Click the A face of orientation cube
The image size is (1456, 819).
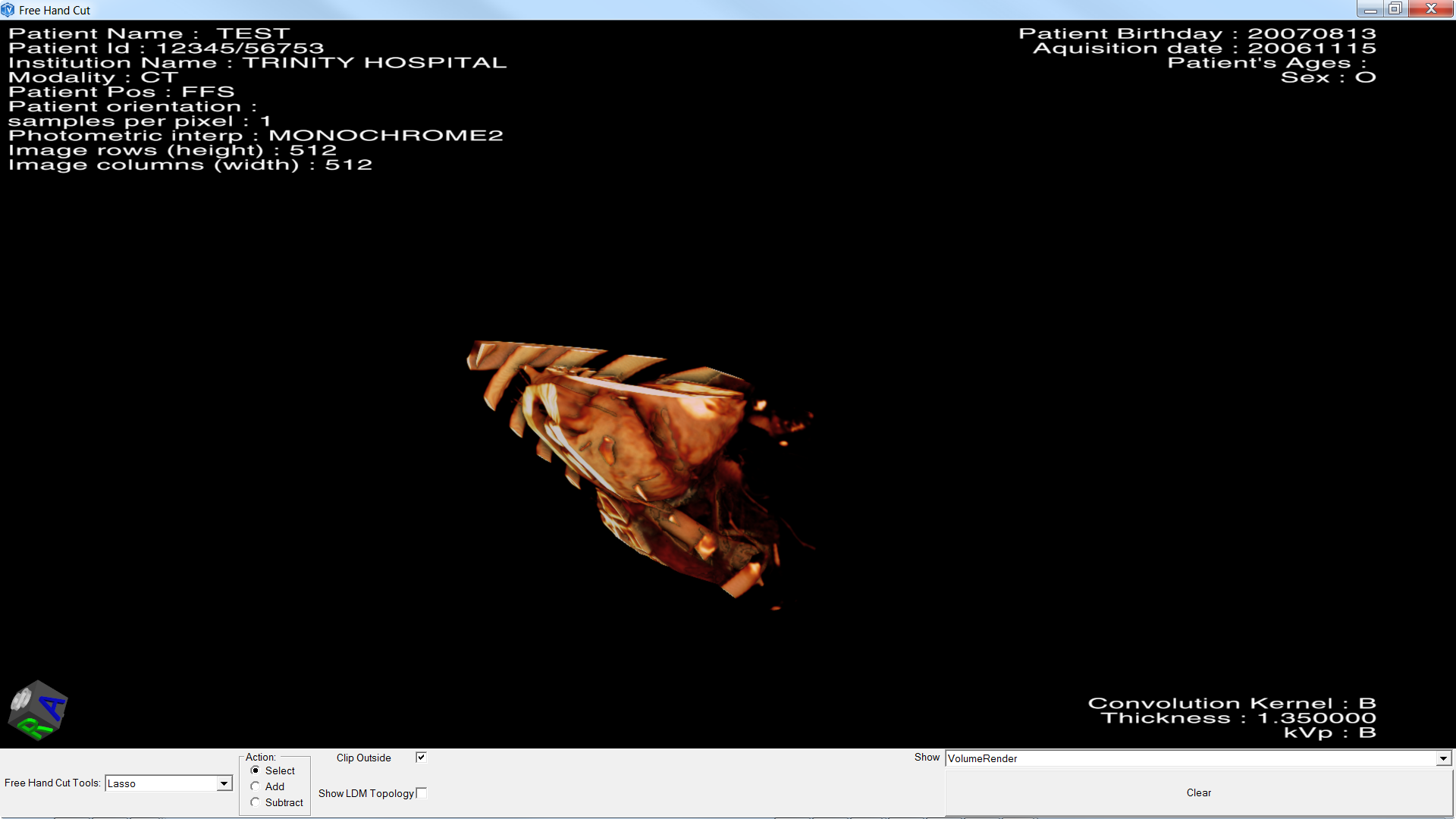point(53,708)
